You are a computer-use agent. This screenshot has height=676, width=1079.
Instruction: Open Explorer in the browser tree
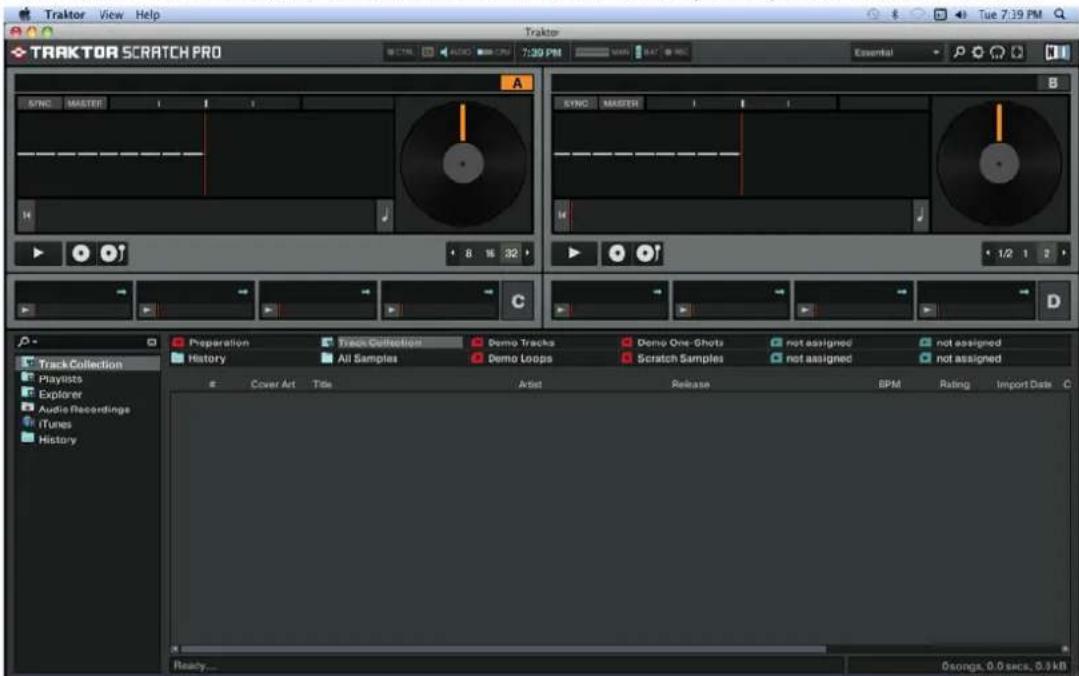[x=60, y=394]
